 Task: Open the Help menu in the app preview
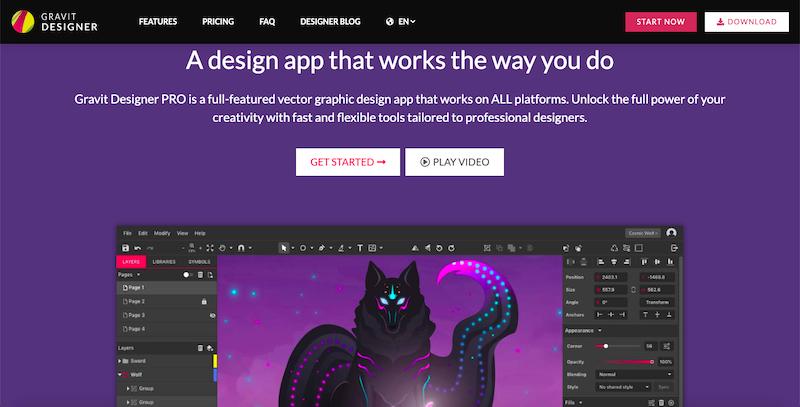click(200, 233)
